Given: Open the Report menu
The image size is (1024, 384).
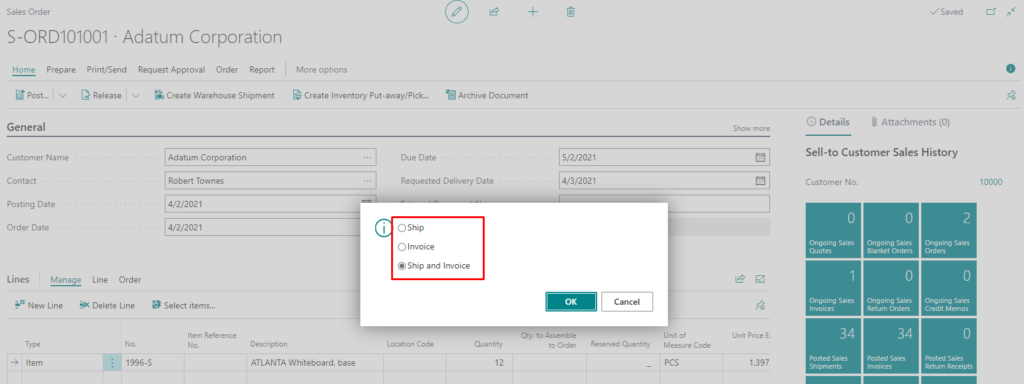Looking at the screenshot, I should click(x=261, y=69).
